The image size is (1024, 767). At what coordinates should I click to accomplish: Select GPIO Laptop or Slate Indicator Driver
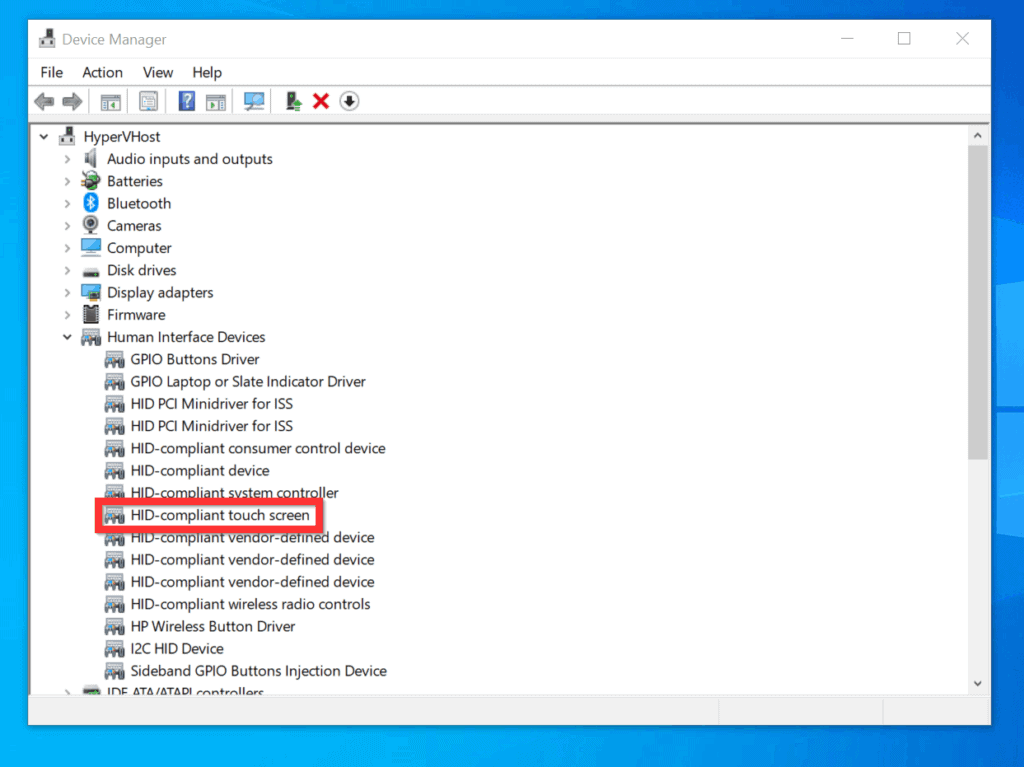(x=248, y=382)
